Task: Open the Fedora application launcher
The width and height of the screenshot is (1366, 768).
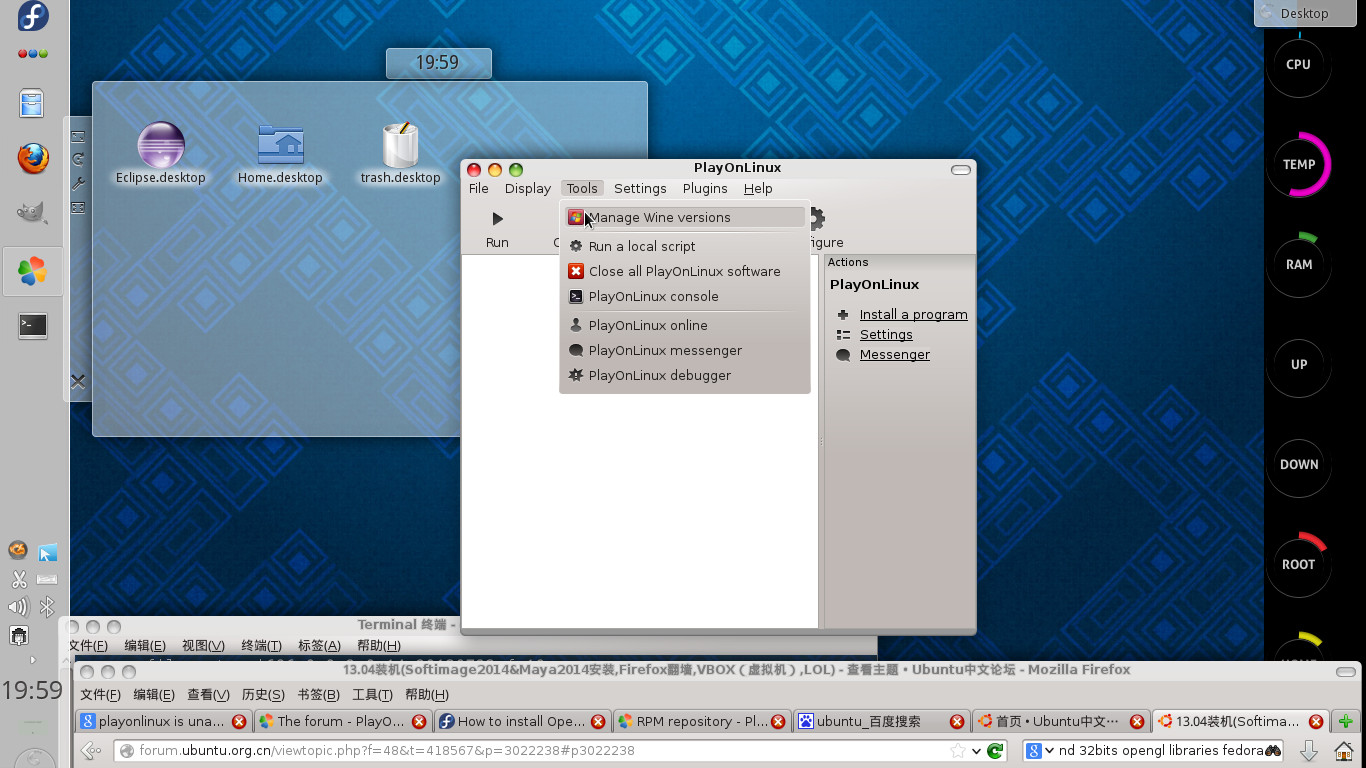Action: tap(33, 16)
